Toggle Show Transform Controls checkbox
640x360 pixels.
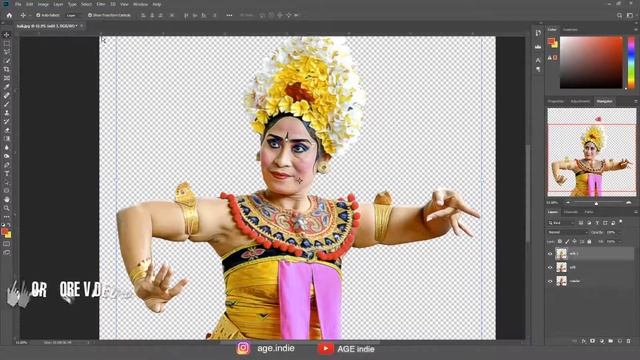pyautogui.click(x=90, y=15)
